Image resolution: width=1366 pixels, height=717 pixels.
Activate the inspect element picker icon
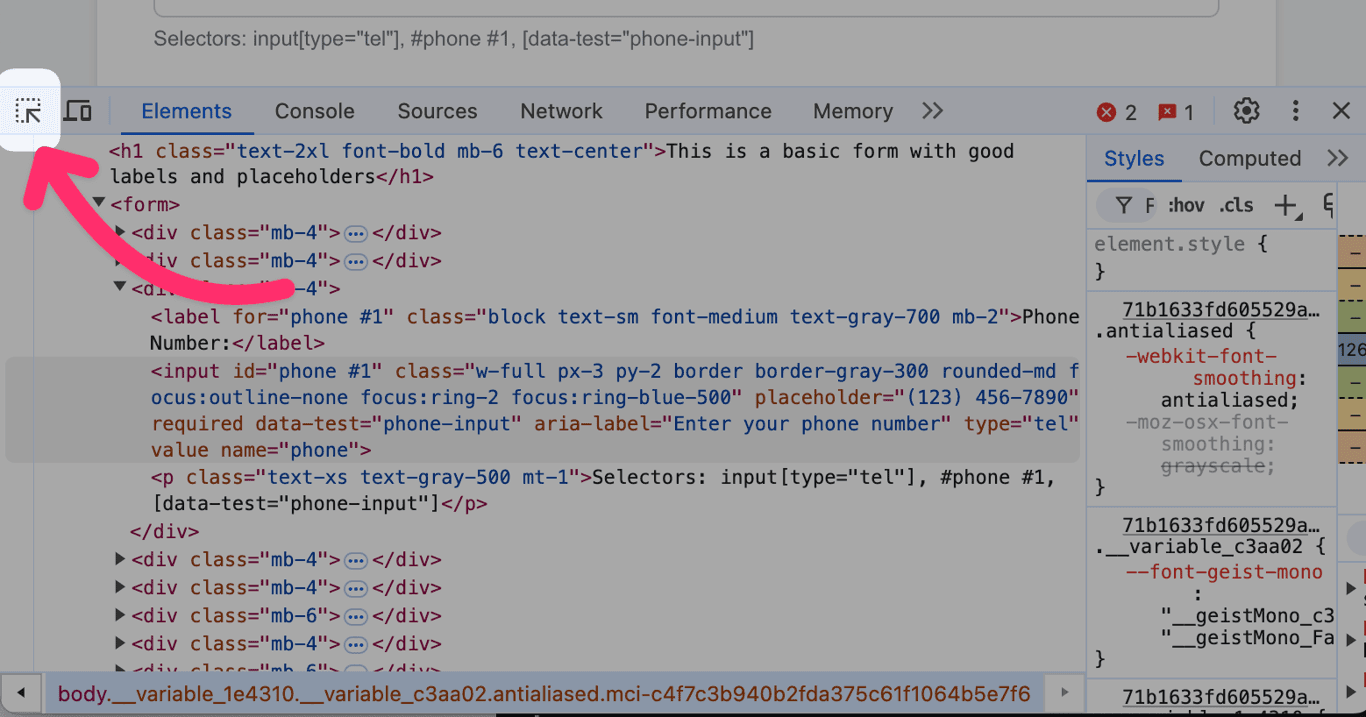(29, 111)
